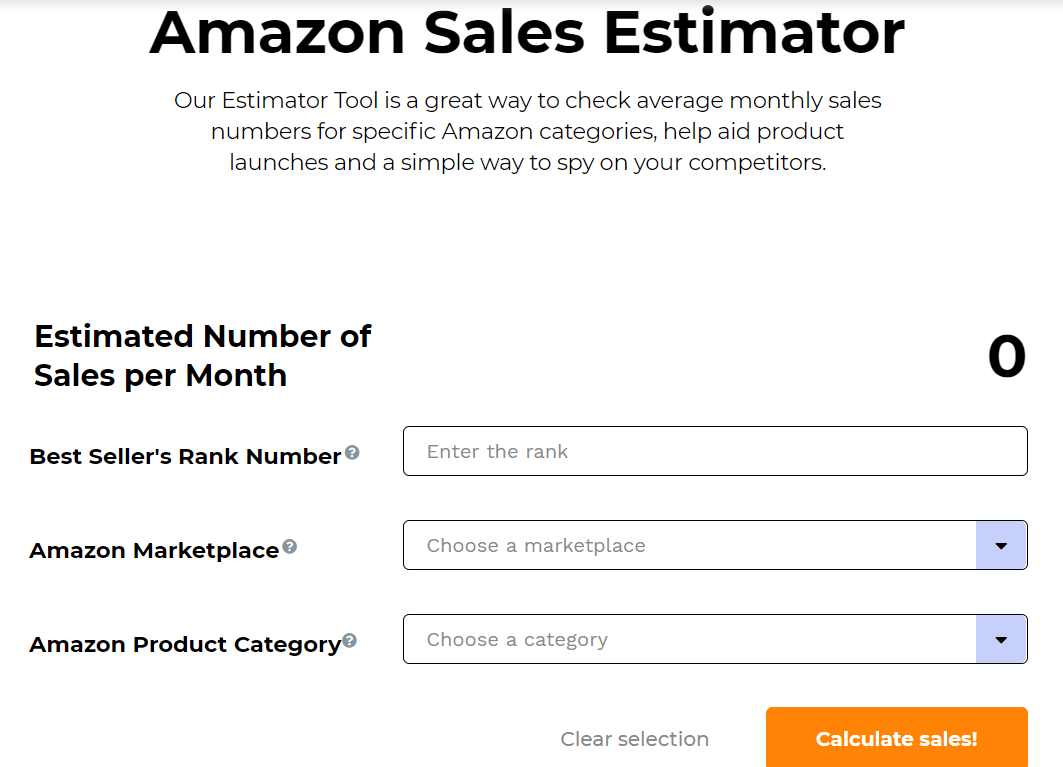
Task: Focus the Enter the rank field
Action: (x=715, y=451)
